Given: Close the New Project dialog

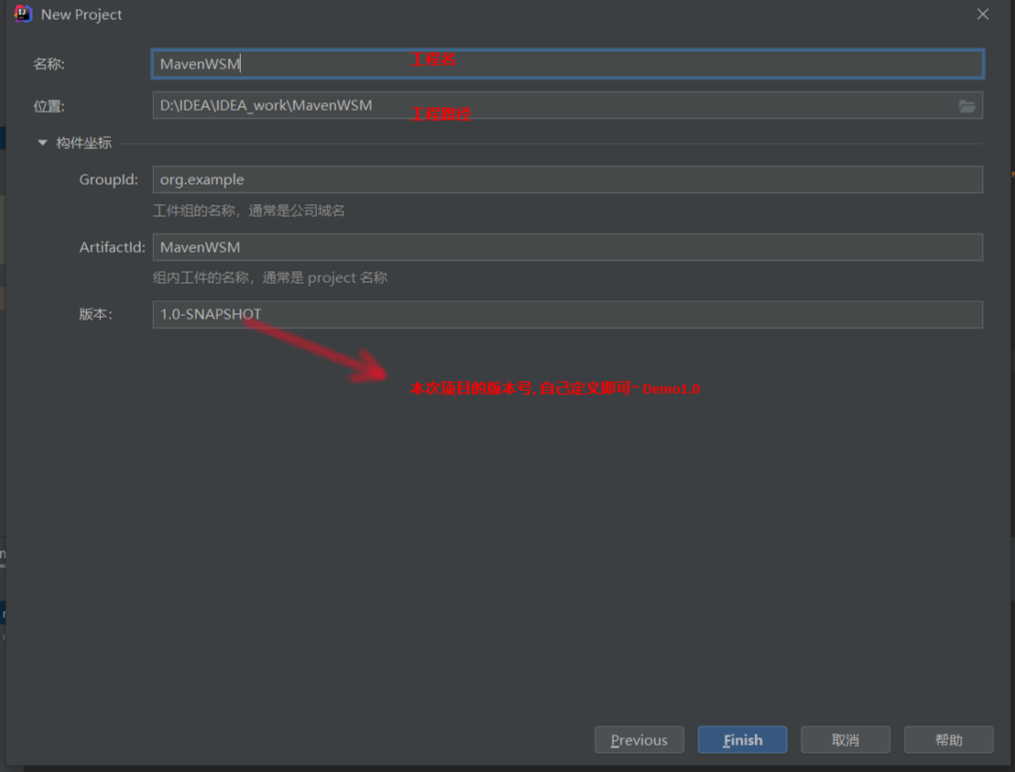Looking at the screenshot, I should point(983,14).
